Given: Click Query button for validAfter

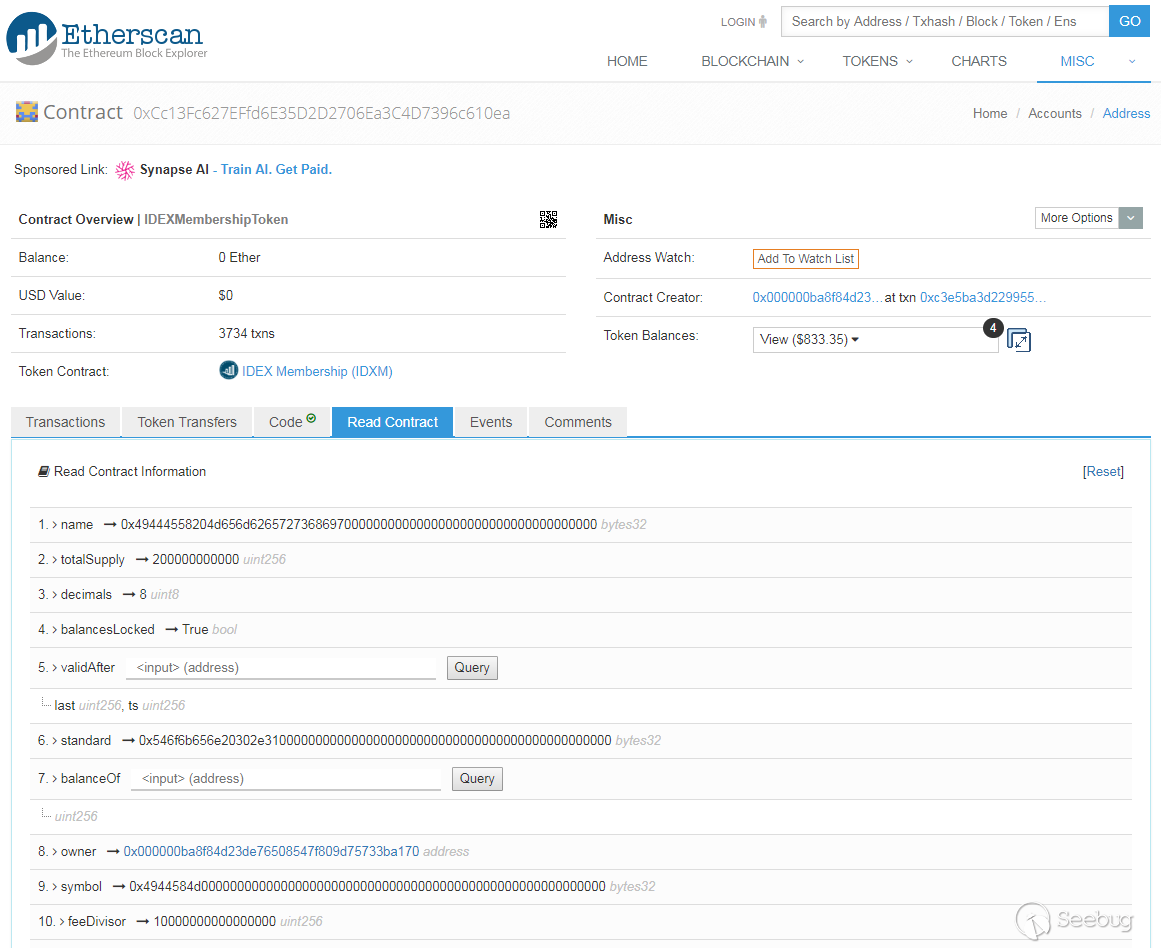Looking at the screenshot, I should (472, 668).
